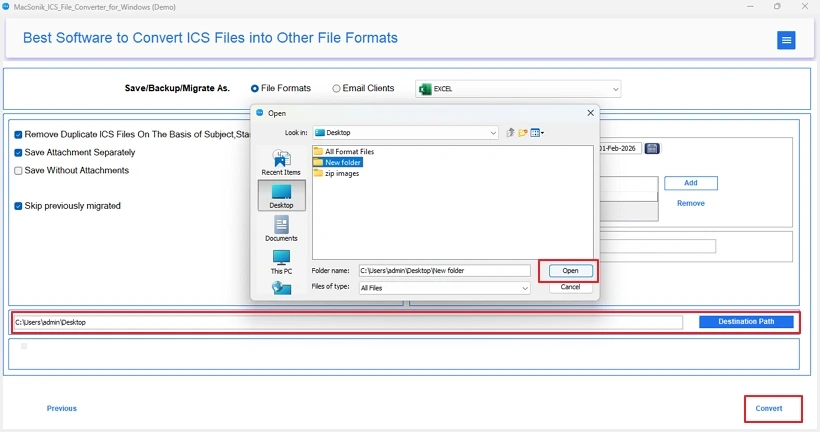Toggle Skip previously migrated checkbox

[x=18, y=206]
